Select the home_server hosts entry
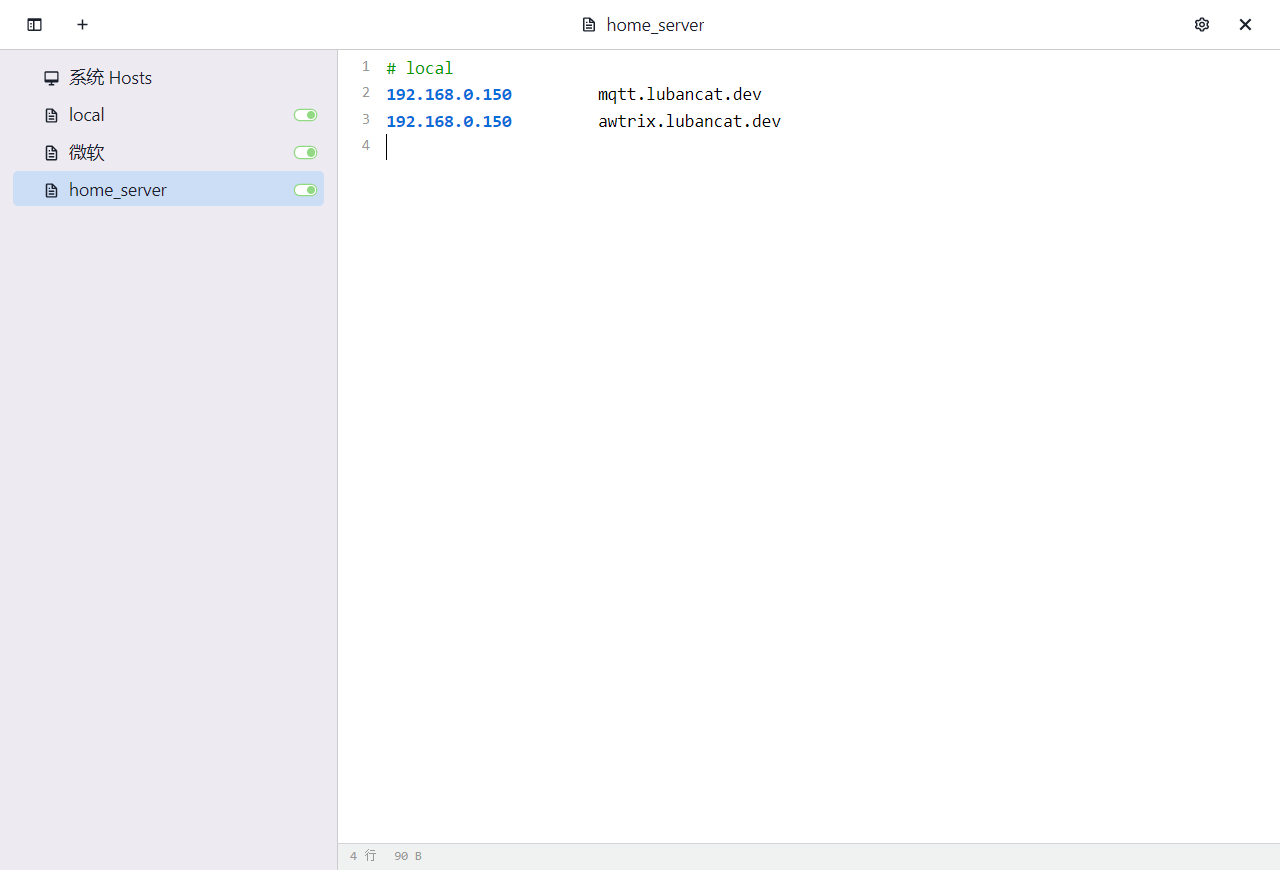The image size is (1280, 870). point(168,189)
